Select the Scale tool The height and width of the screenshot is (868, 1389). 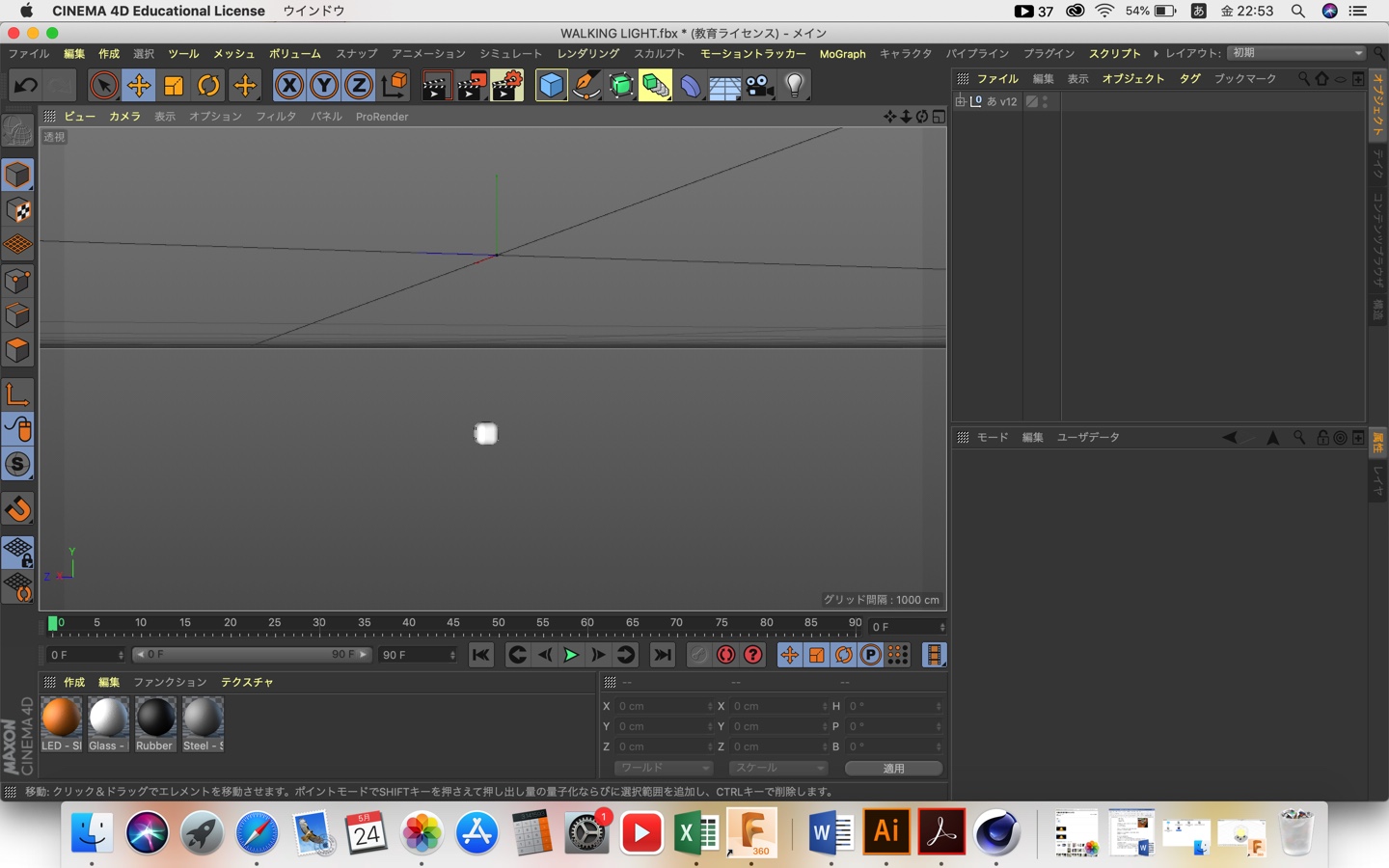174,86
